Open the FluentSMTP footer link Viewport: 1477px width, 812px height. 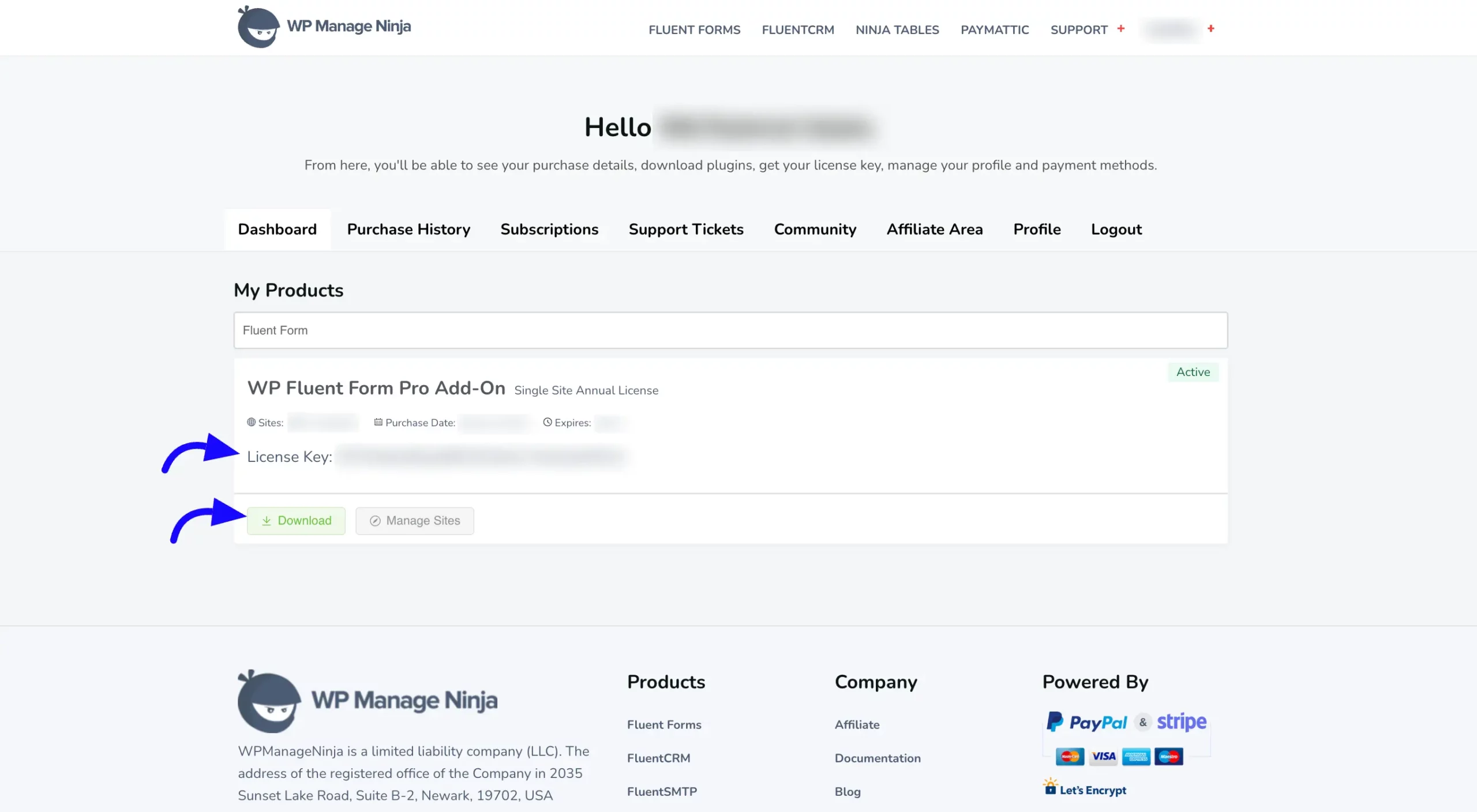662,792
